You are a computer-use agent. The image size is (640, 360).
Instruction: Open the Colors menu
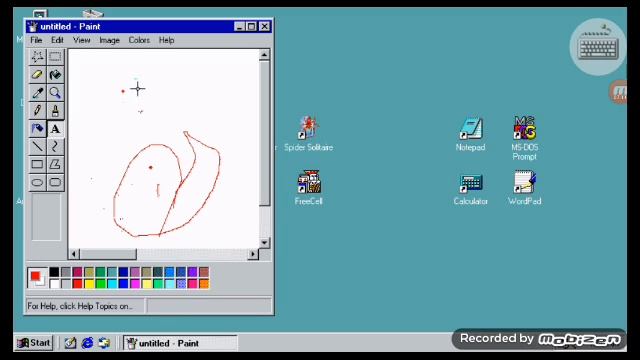tap(139, 40)
